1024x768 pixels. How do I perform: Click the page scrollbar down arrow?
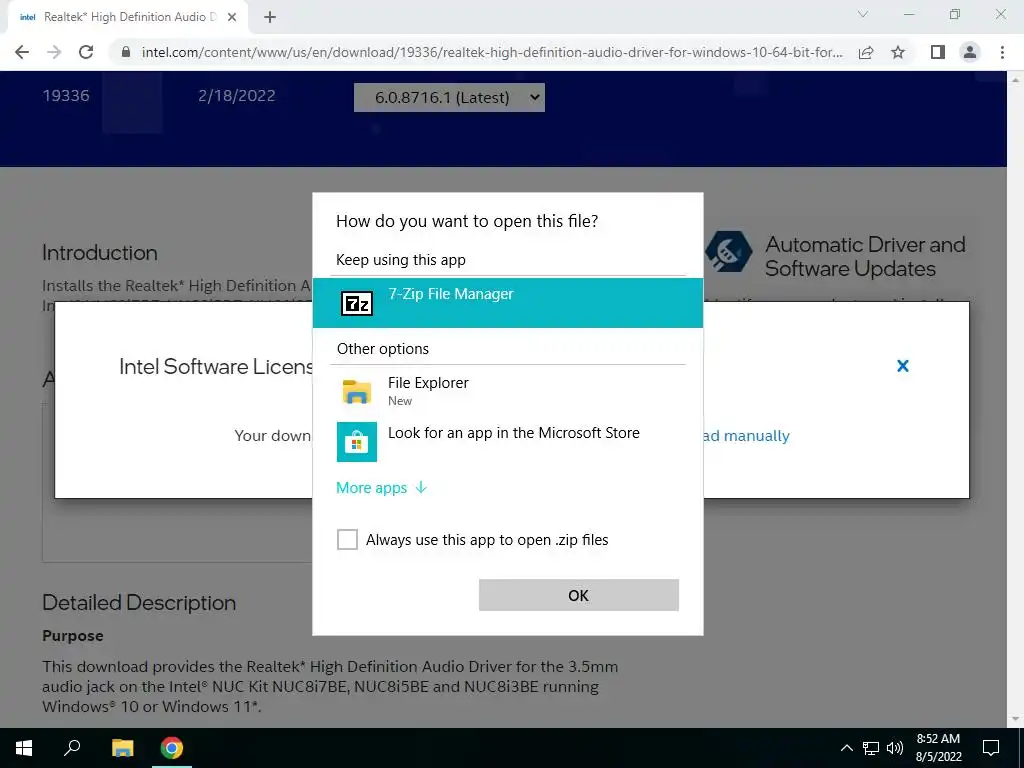click(x=1016, y=720)
